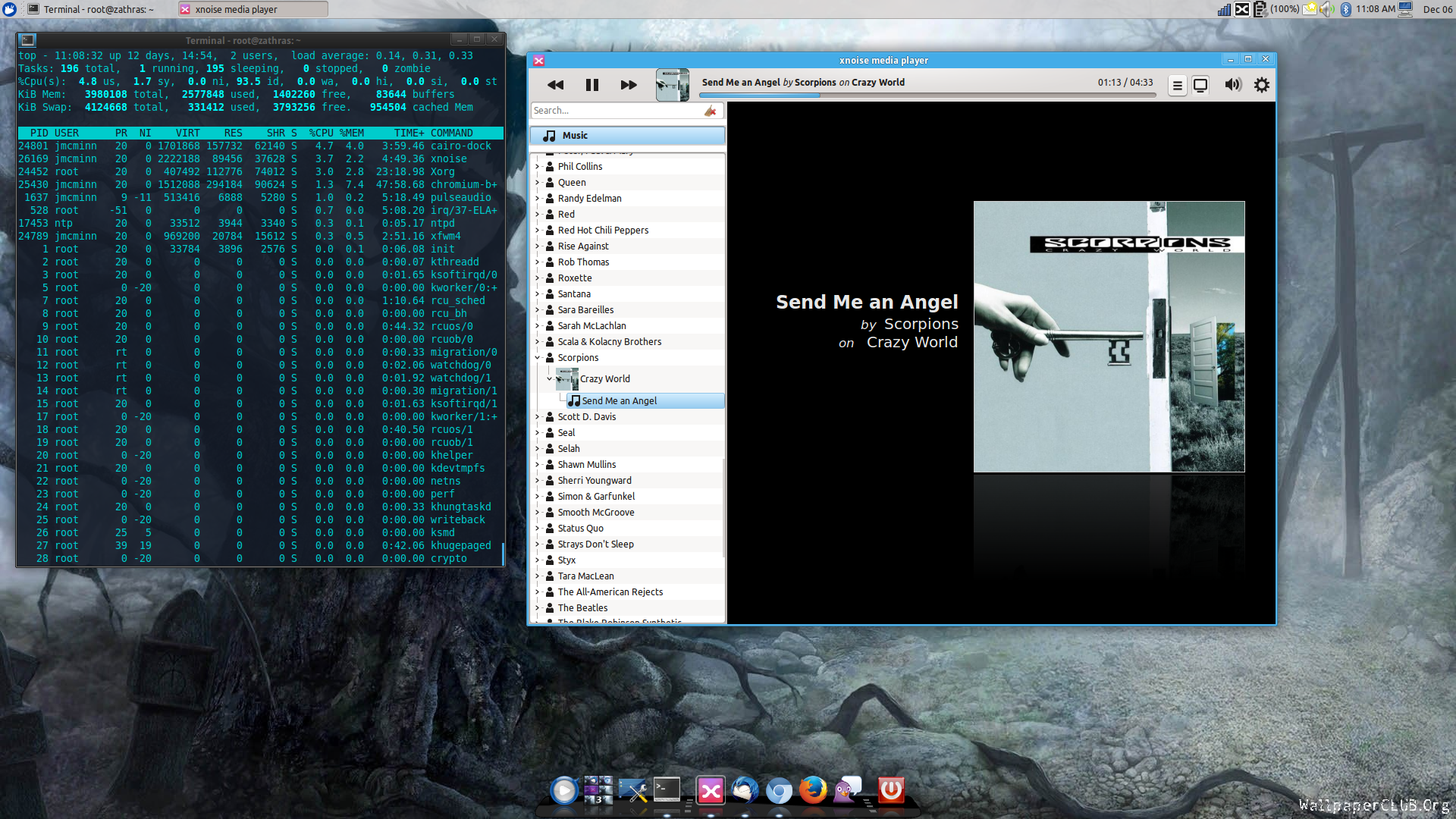Pause the currently playing track

coord(591,85)
